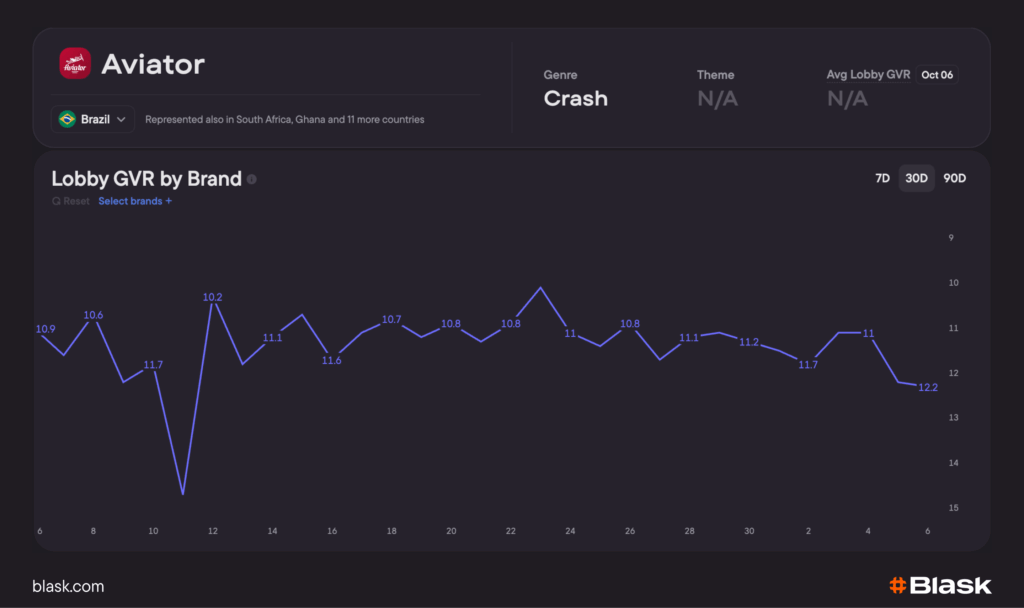1024x608 pixels.
Task: Select the 30D time range
Action: [x=916, y=178]
